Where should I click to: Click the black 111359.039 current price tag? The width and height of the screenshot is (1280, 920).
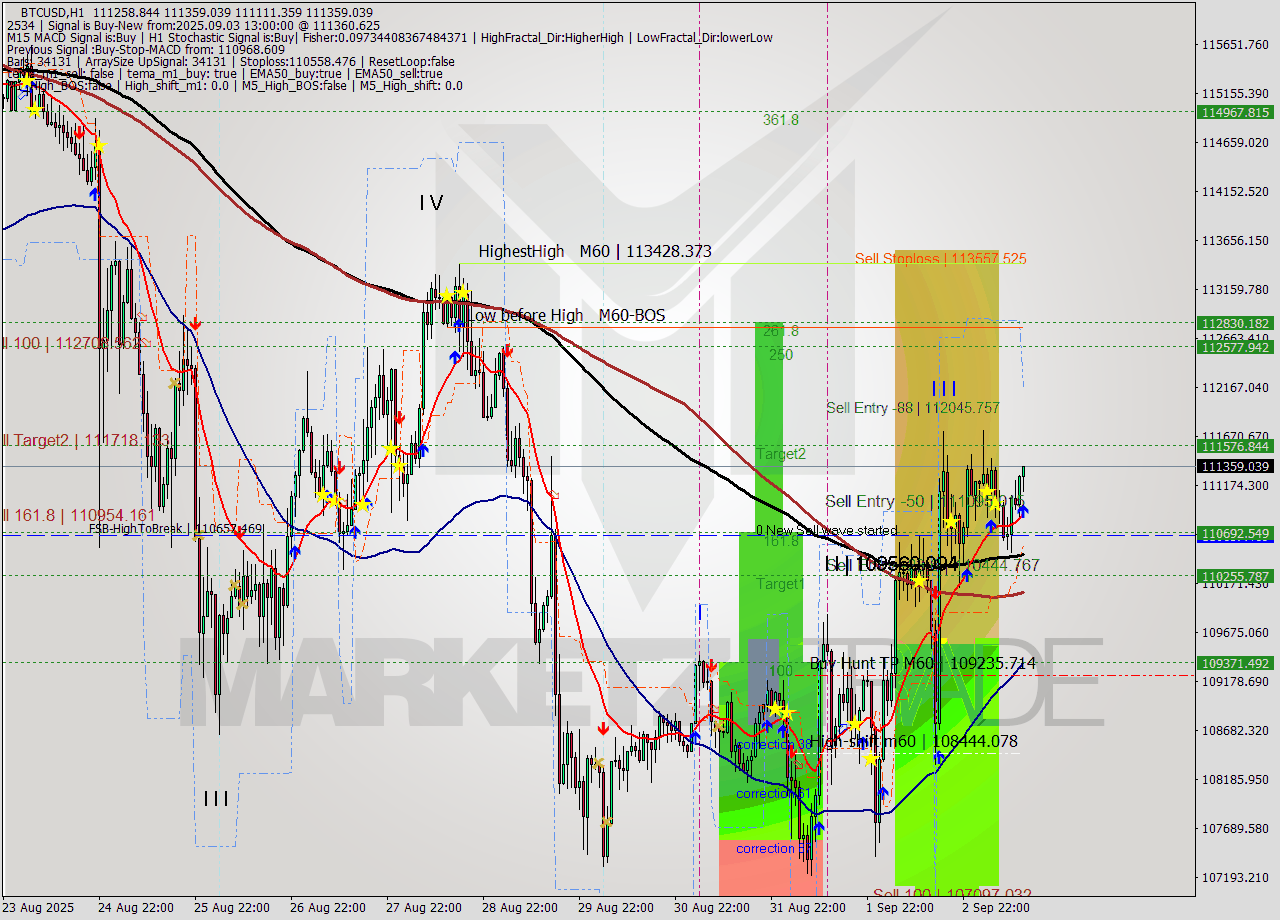[x=1237, y=466]
